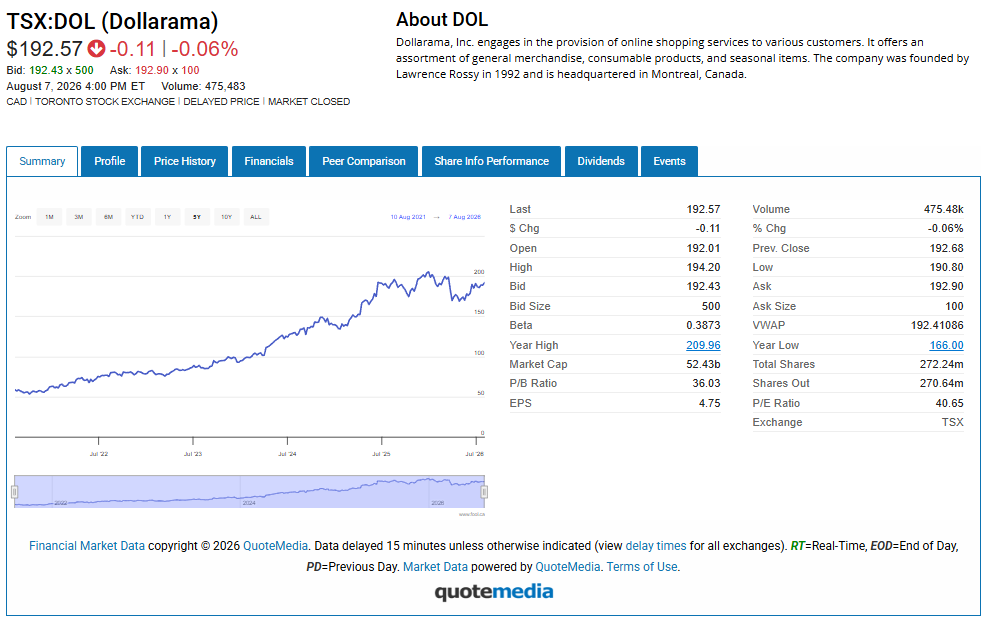Click the About DOL heading

coord(442,20)
